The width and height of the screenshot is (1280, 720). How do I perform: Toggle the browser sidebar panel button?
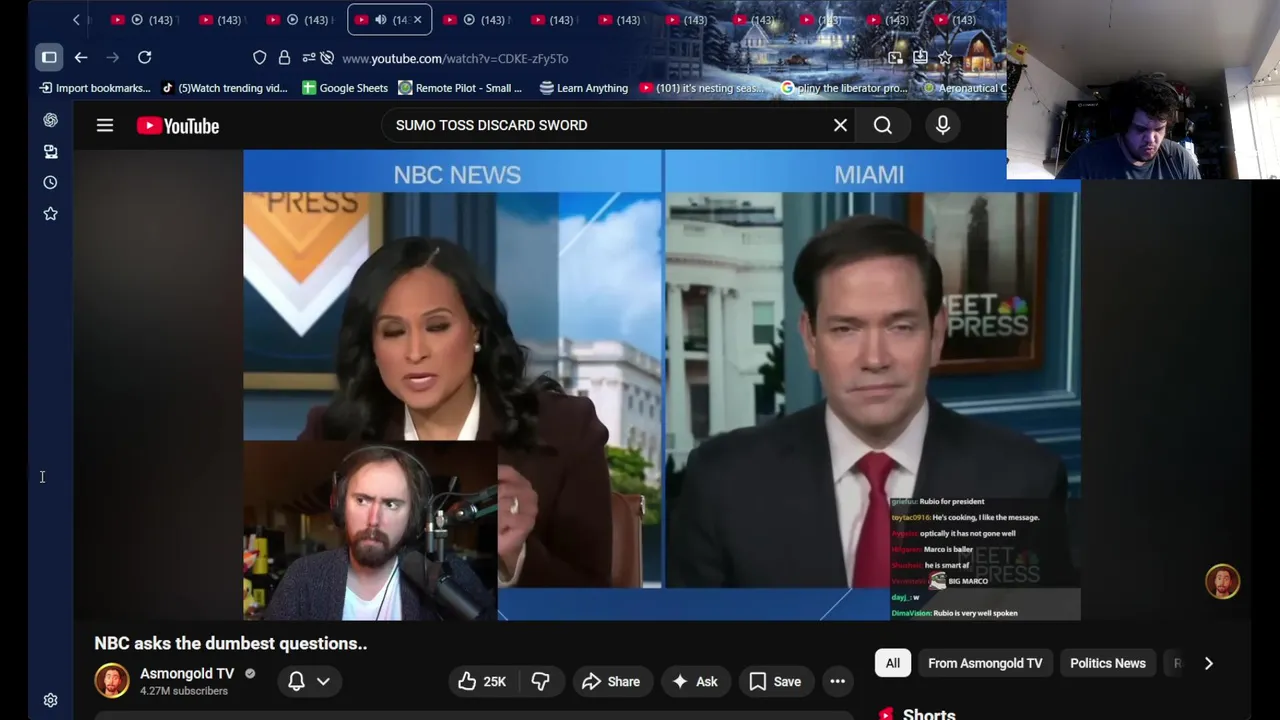click(x=49, y=57)
